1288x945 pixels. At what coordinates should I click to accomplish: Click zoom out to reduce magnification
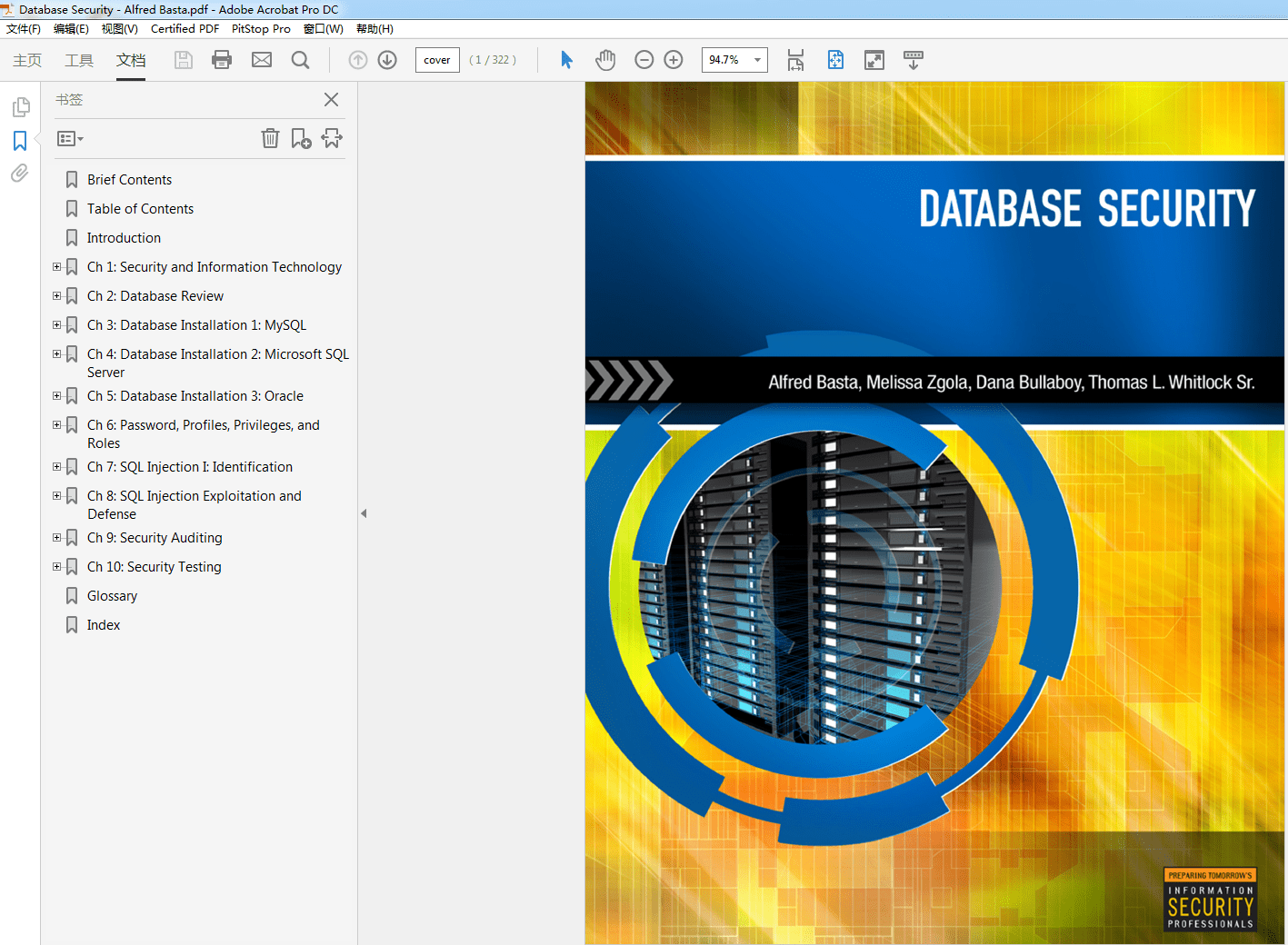pyautogui.click(x=644, y=59)
